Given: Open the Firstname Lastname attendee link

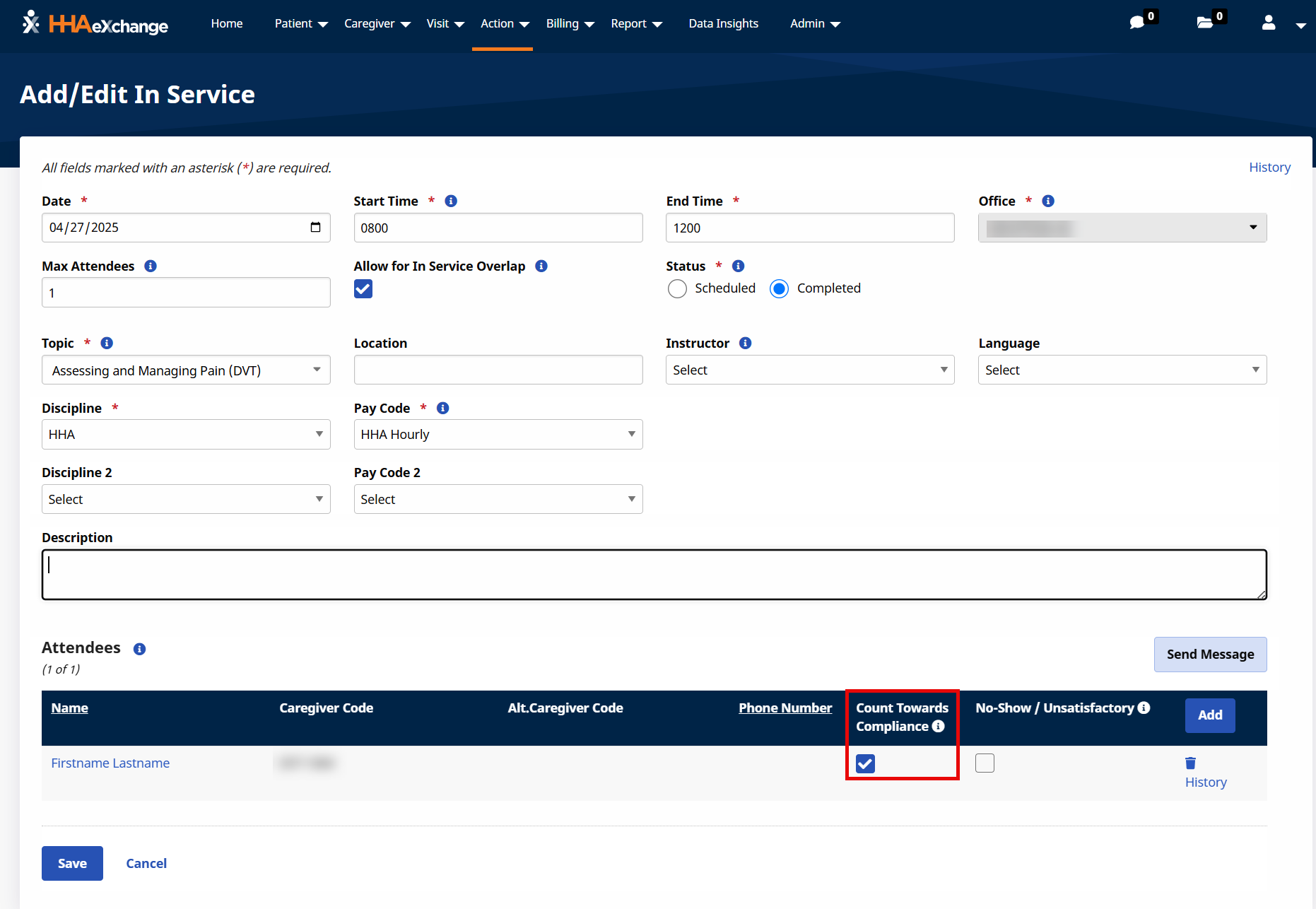Looking at the screenshot, I should (x=110, y=763).
